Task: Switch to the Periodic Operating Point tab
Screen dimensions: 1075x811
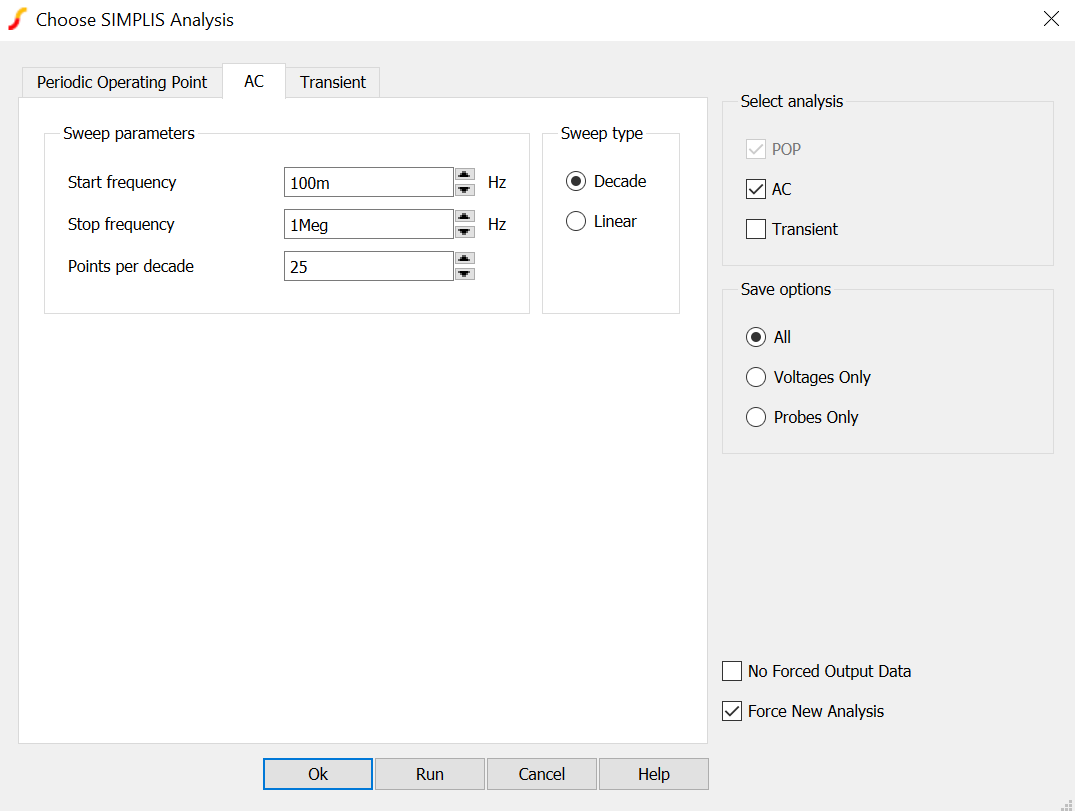Action: pos(122,82)
